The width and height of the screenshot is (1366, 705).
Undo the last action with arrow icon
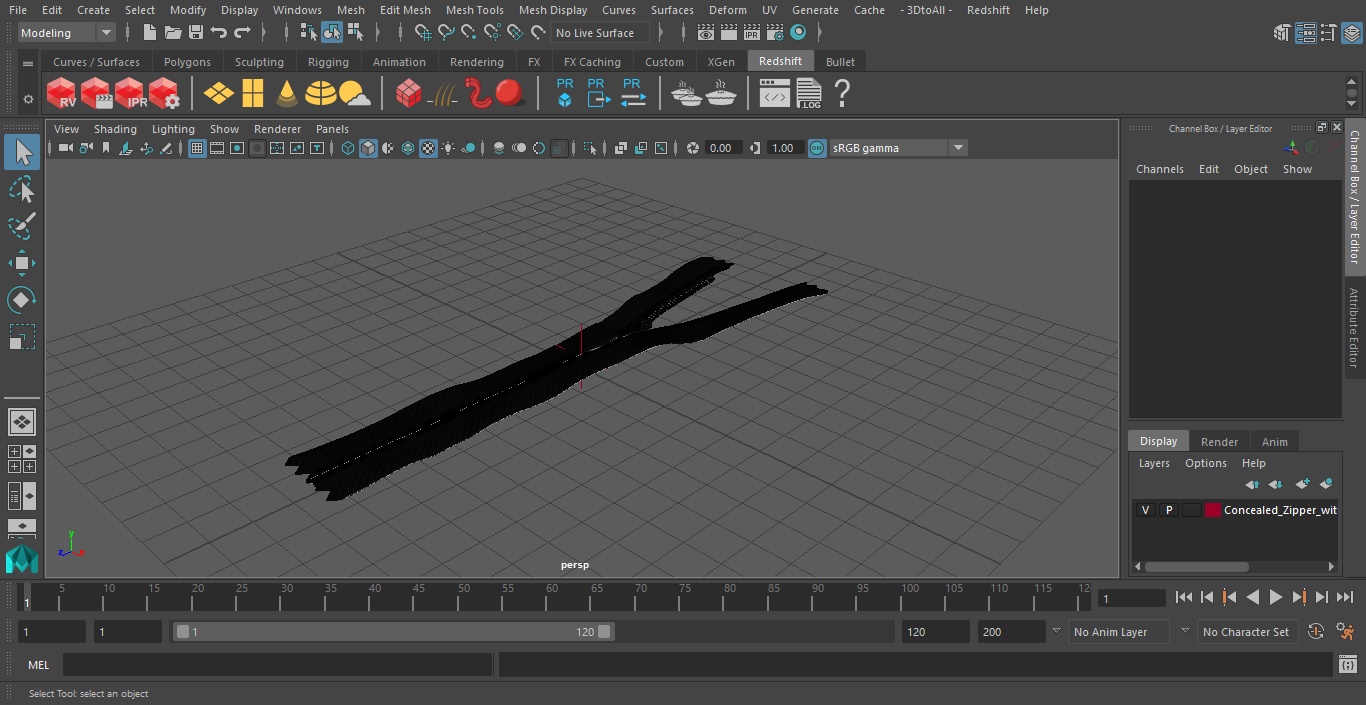[218, 33]
